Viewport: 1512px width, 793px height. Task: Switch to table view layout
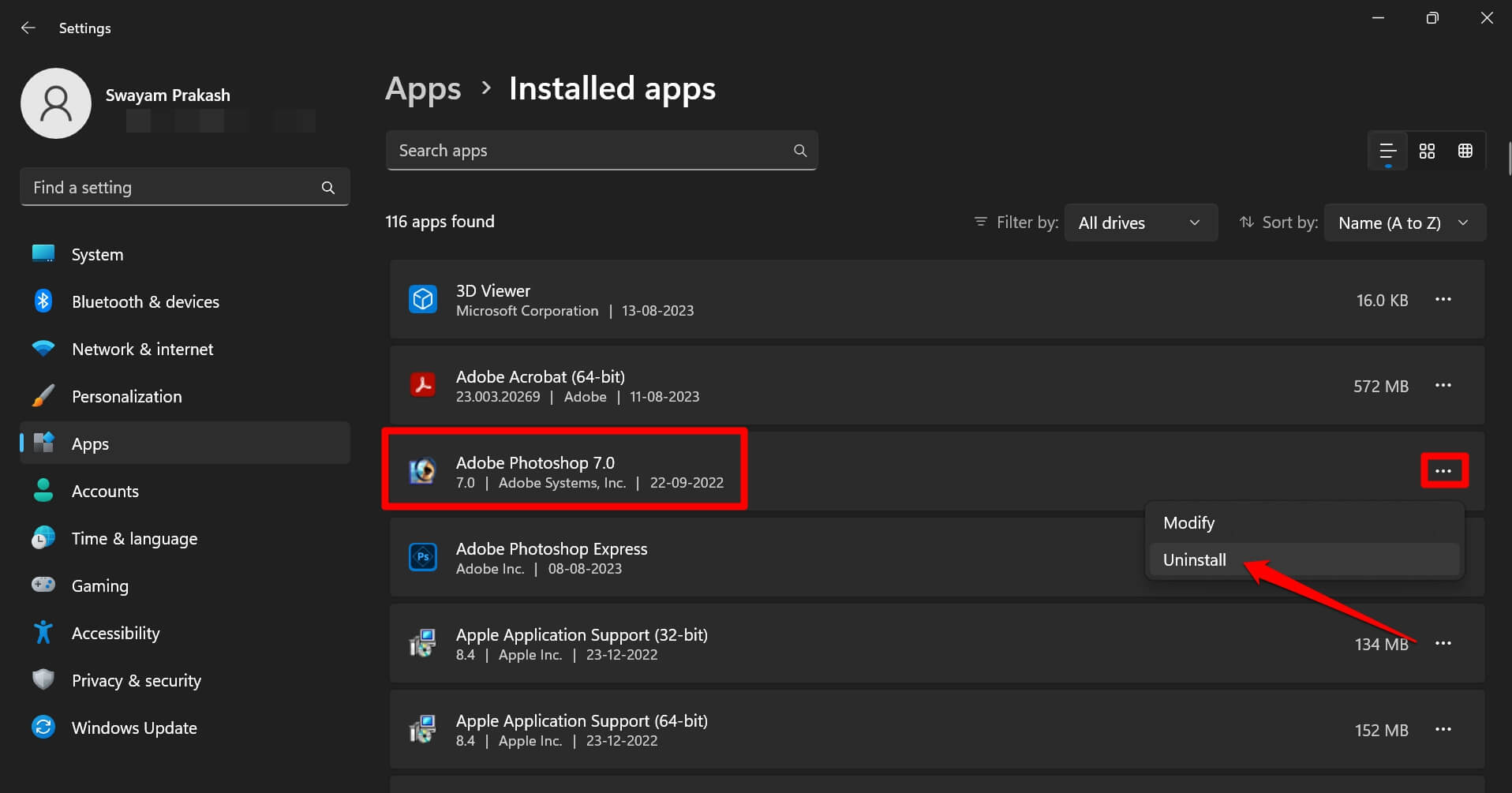(1465, 151)
